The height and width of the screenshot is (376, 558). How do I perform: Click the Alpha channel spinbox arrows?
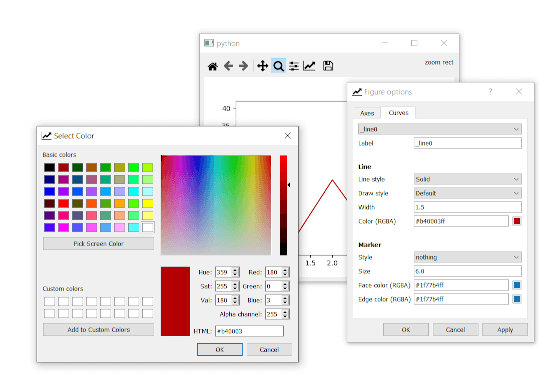(x=285, y=314)
